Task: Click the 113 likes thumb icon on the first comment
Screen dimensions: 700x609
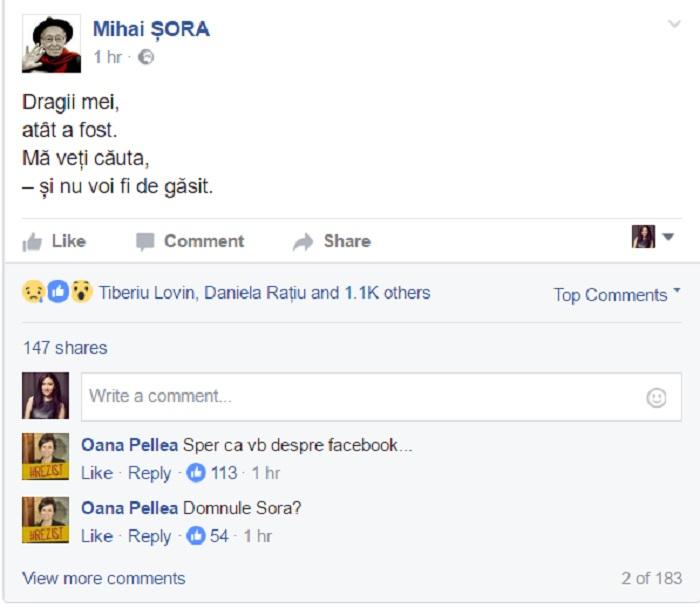Action: [196, 472]
